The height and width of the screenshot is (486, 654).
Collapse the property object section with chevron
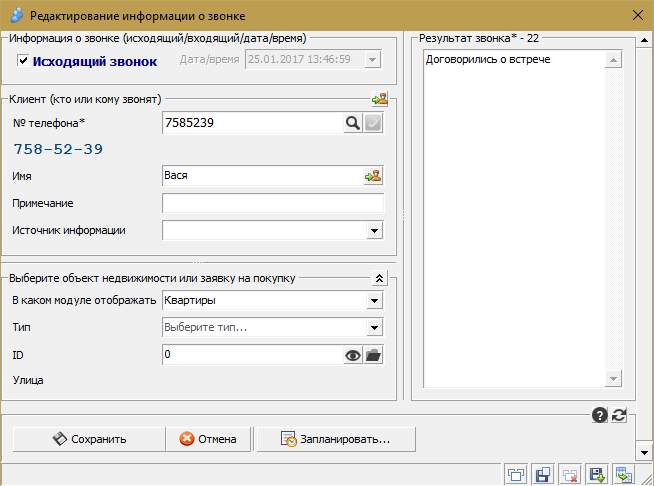(x=379, y=279)
